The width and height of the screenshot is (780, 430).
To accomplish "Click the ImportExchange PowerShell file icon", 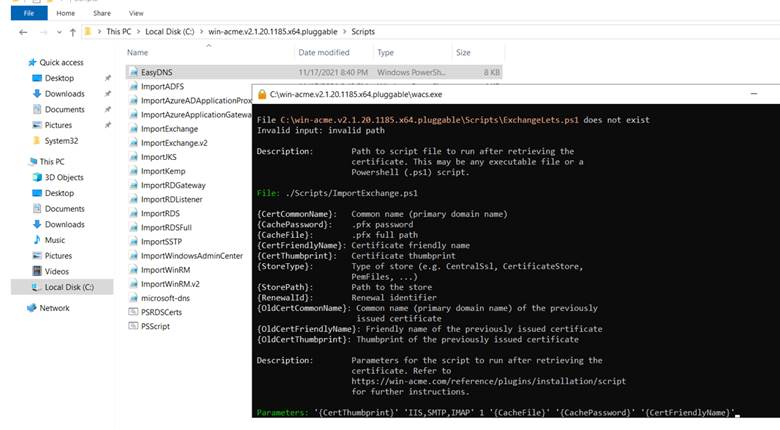I will (133, 129).
